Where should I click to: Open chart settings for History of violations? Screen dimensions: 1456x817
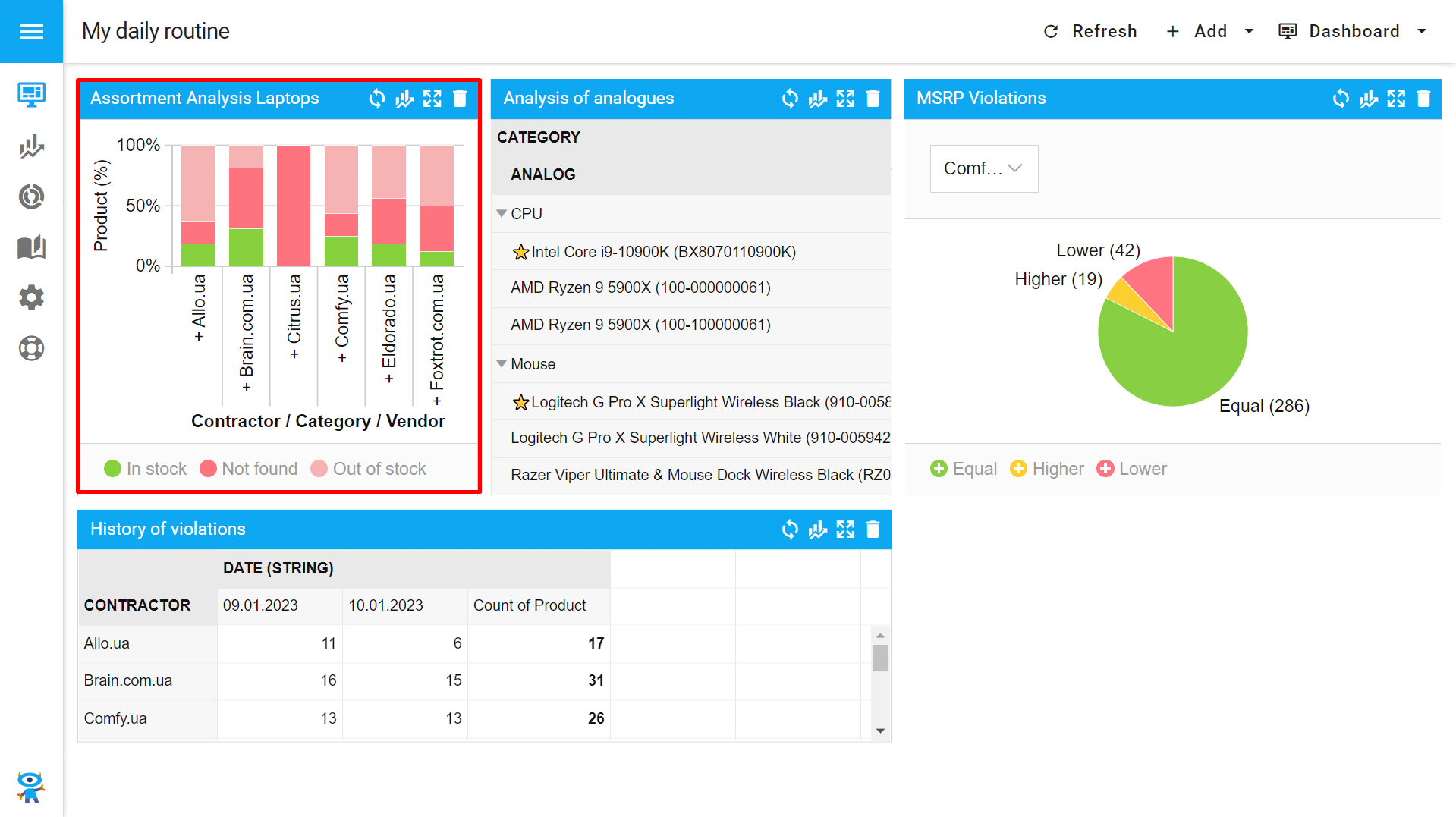(x=818, y=529)
